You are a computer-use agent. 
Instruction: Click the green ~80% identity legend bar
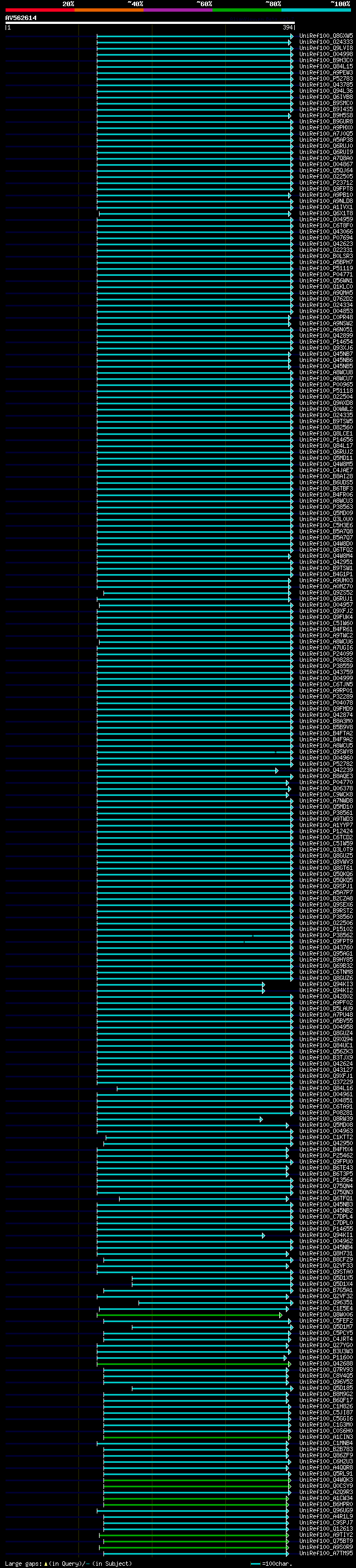tap(247, 10)
